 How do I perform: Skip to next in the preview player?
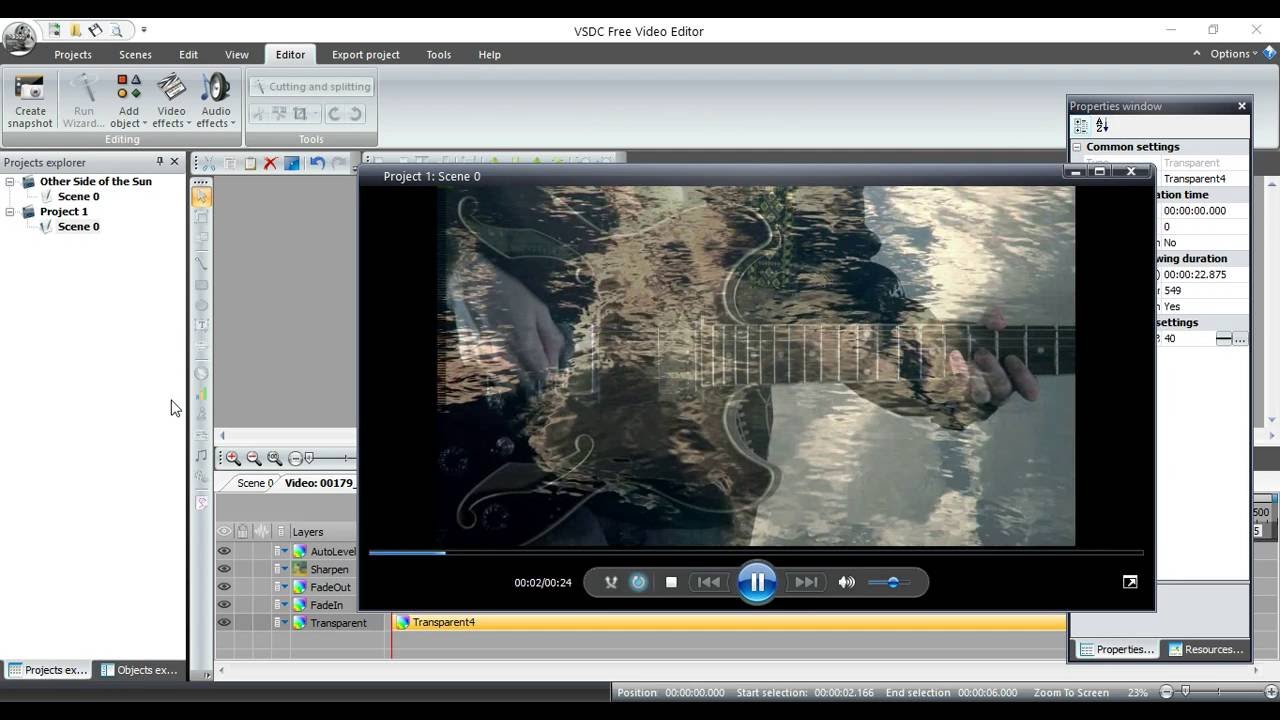pos(805,582)
